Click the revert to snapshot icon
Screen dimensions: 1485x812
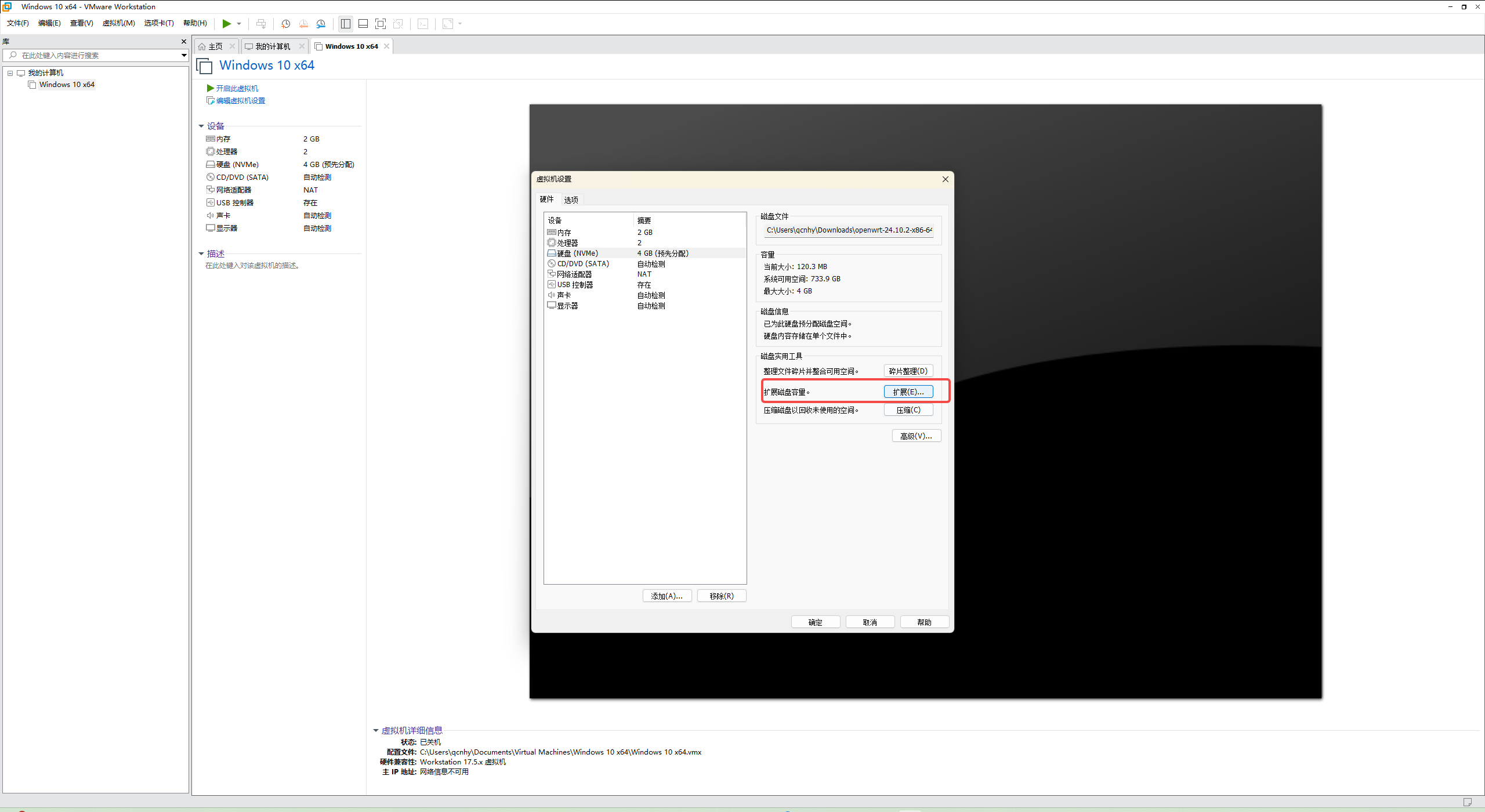click(303, 24)
